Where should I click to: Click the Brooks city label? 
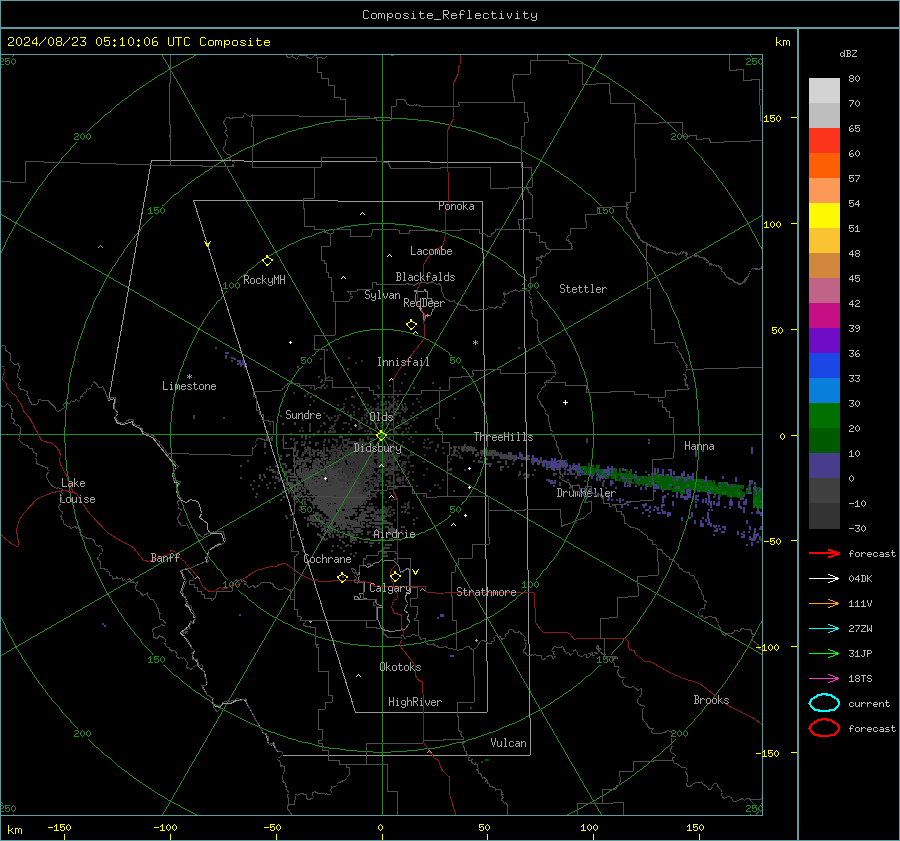pos(711,700)
